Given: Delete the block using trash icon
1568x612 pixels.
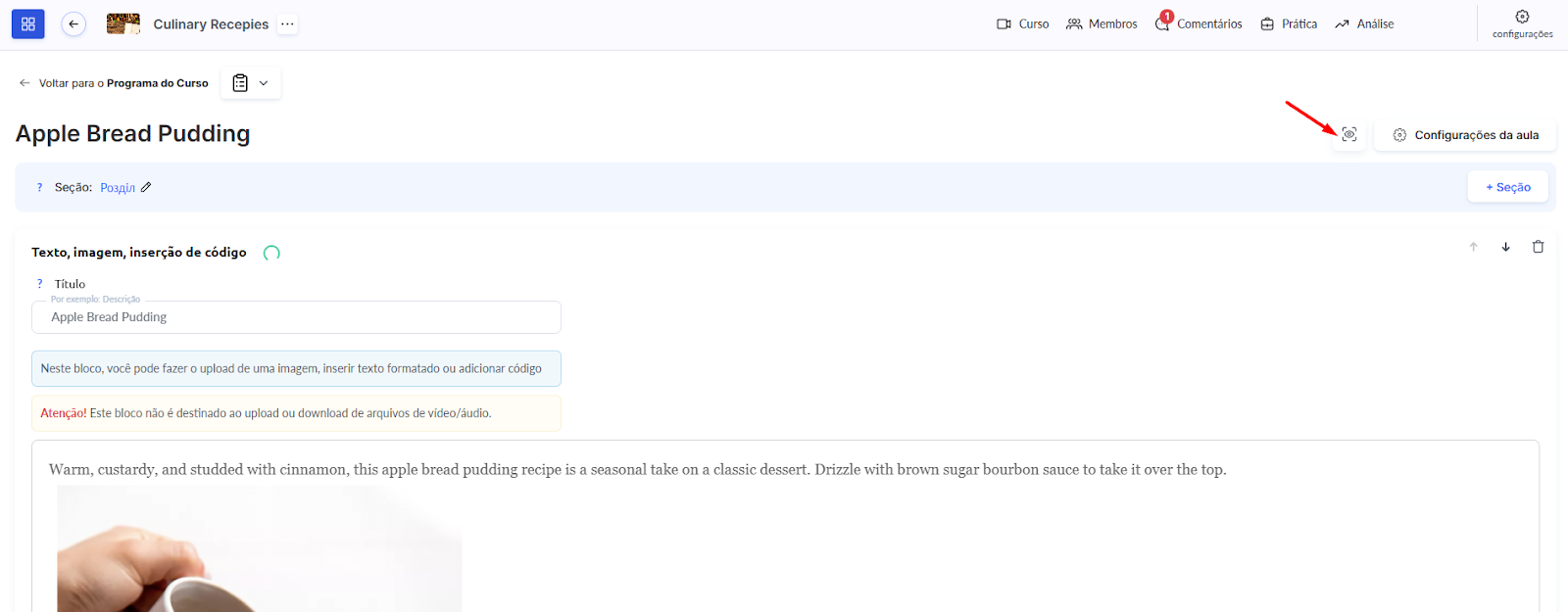Looking at the screenshot, I should tap(1538, 247).
